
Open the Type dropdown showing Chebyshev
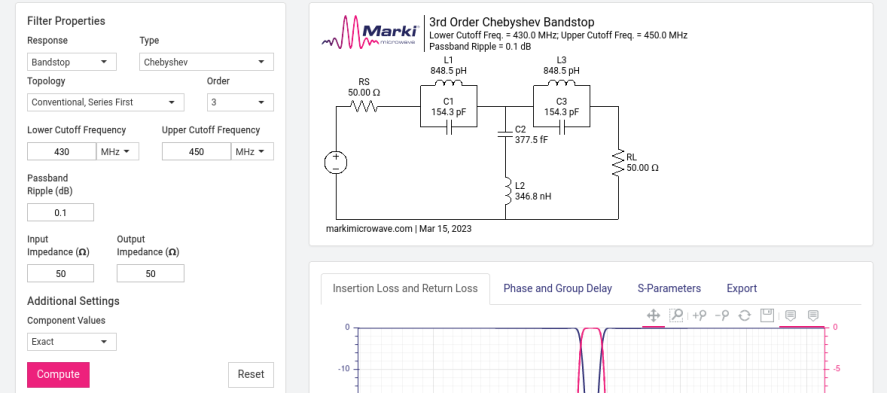[x=206, y=62]
